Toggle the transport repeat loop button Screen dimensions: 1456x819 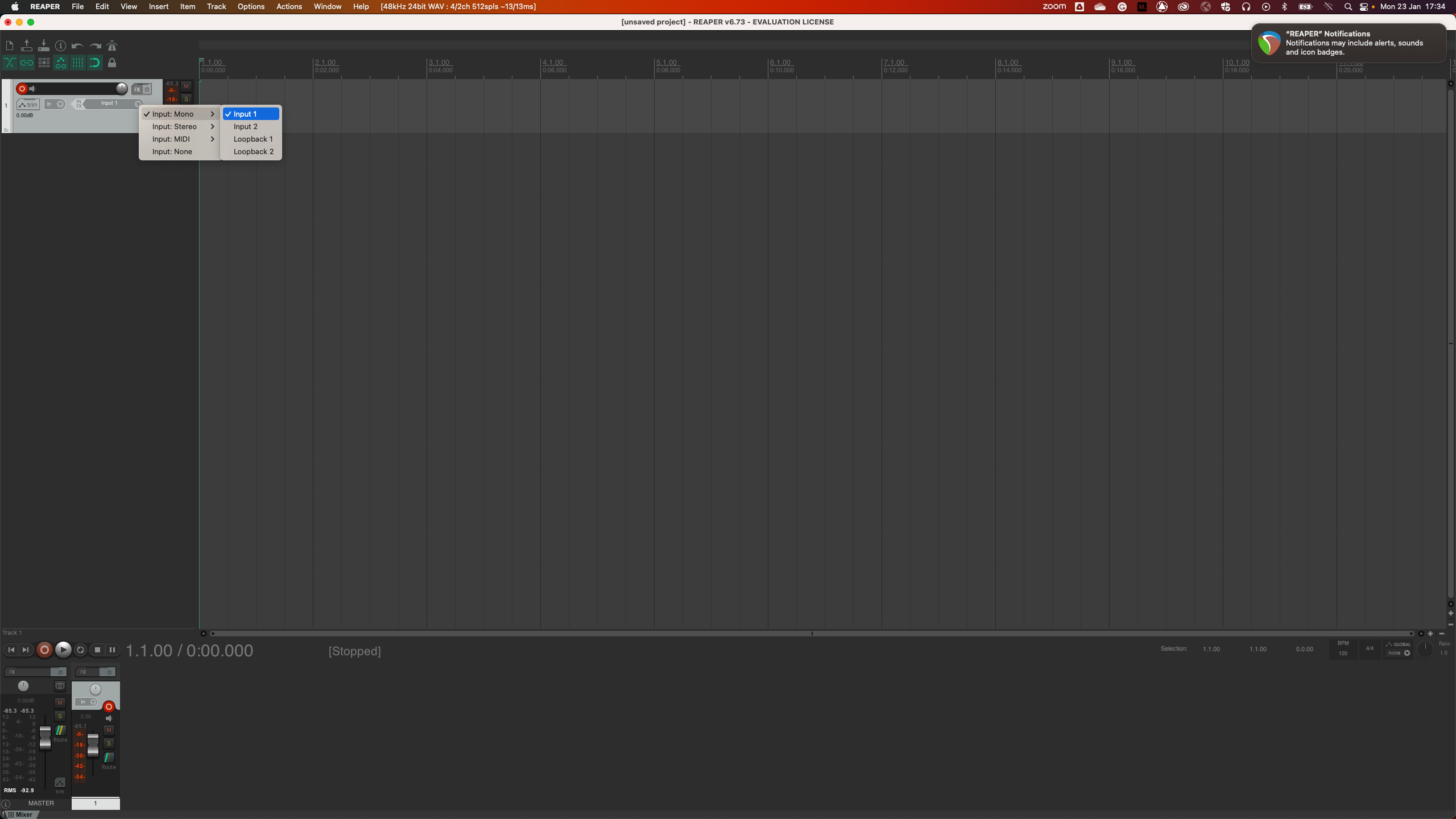(81, 650)
